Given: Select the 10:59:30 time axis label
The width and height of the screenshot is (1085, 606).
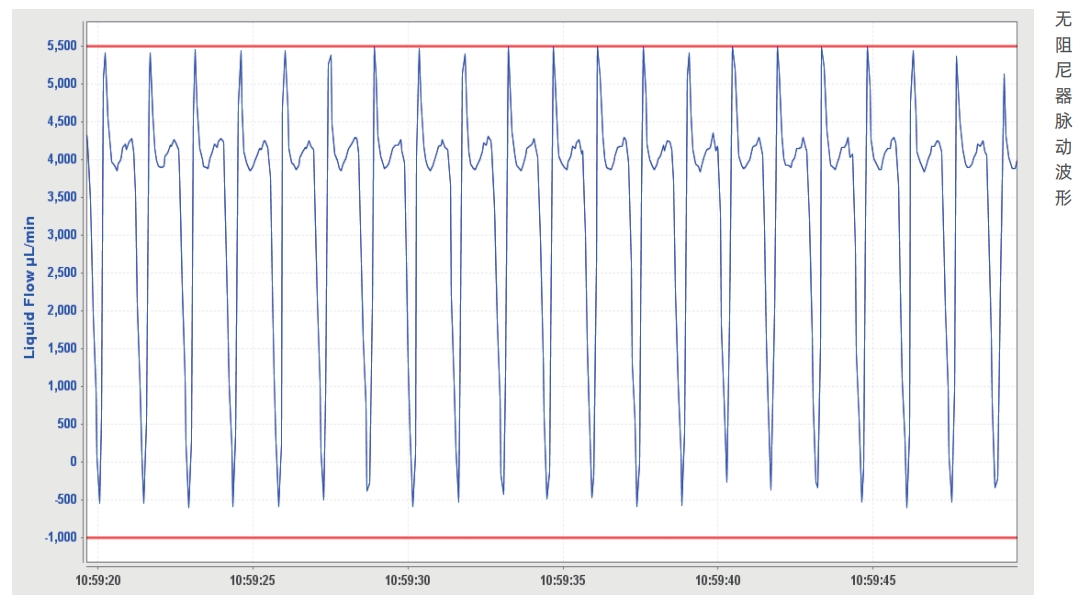Looking at the screenshot, I should (407, 580).
